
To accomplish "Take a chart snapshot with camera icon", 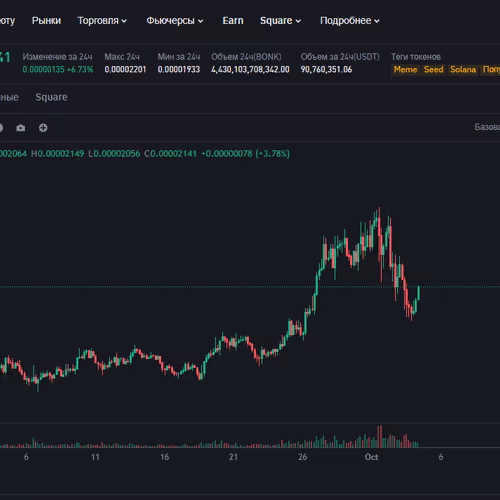I will point(21,128).
